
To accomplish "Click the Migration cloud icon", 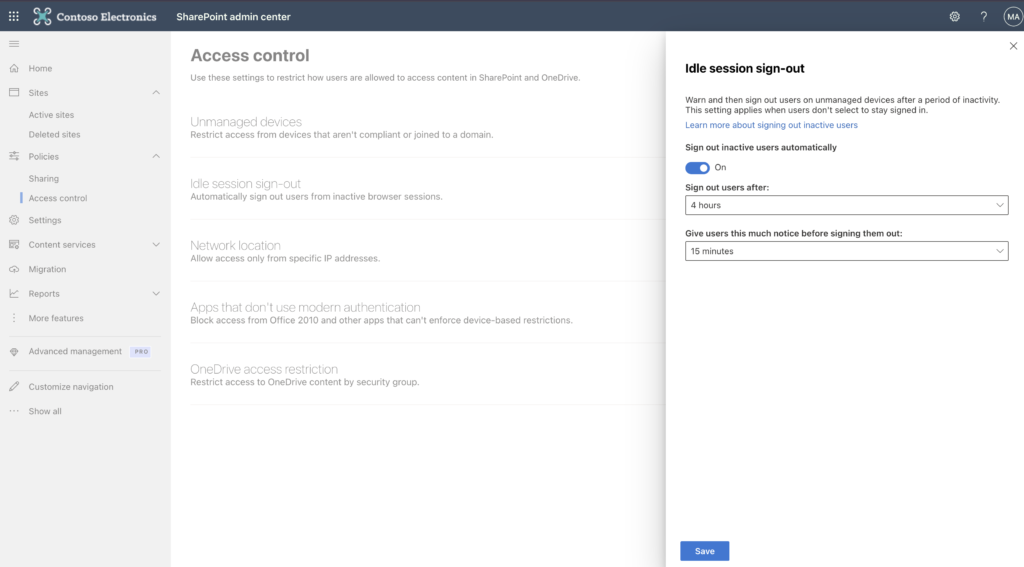I will point(14,269).
